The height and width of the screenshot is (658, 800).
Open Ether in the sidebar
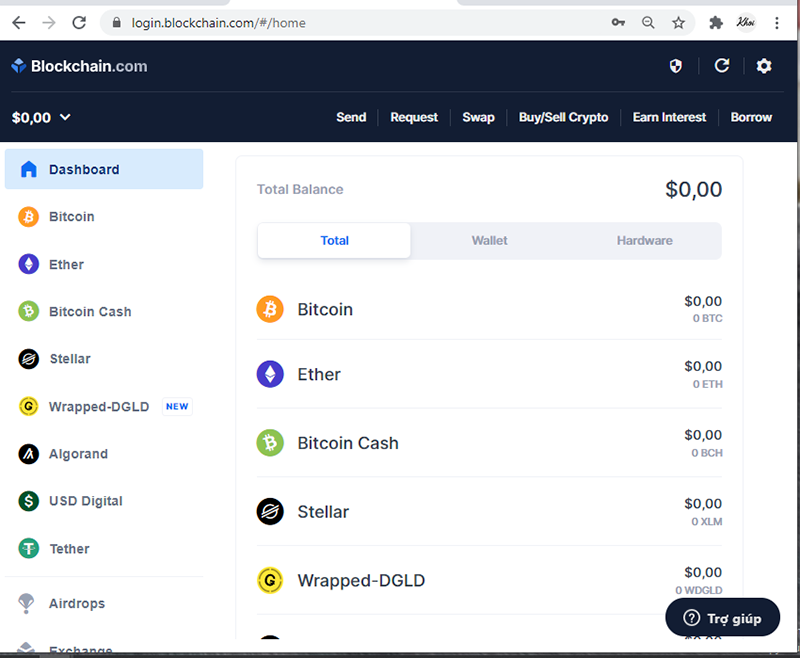66,264
